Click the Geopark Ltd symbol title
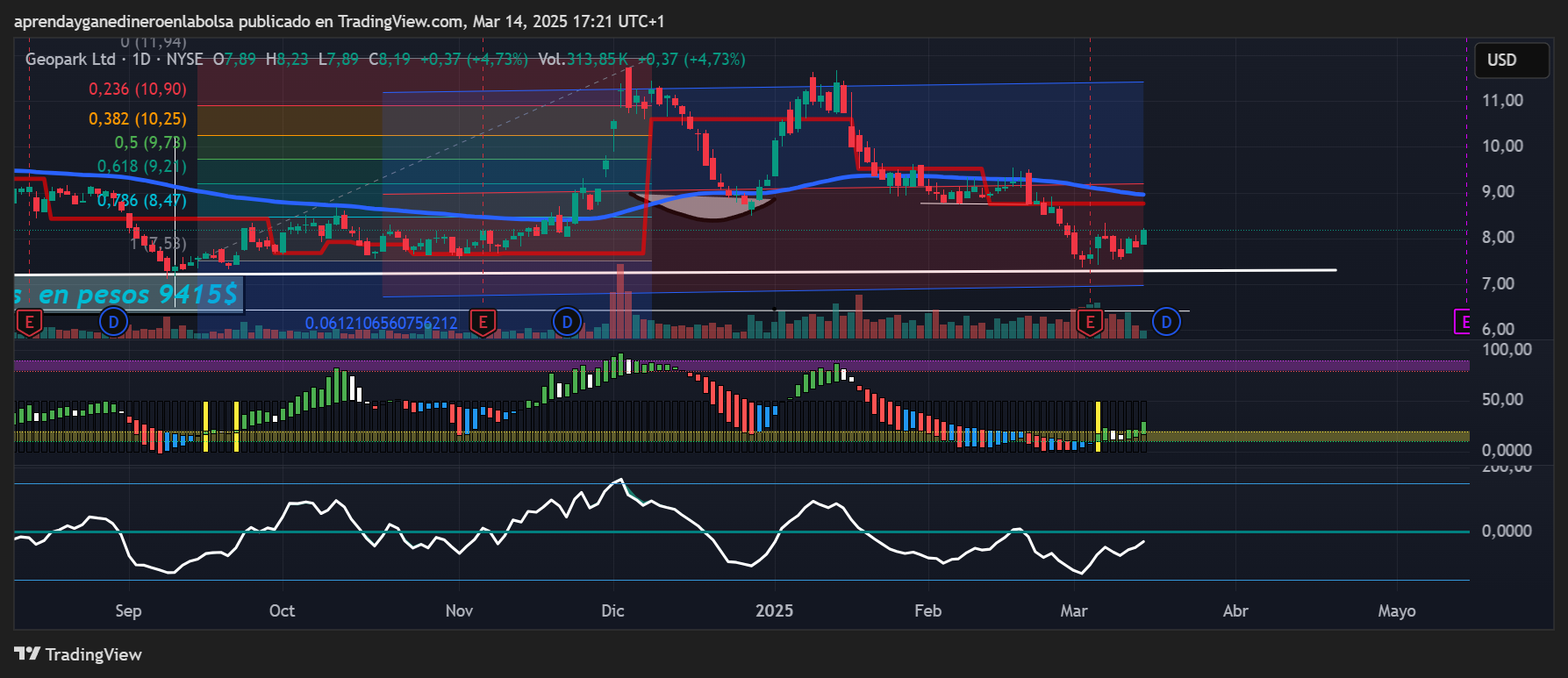This screenshot has width=1568, height=678. tap(70, 60)
